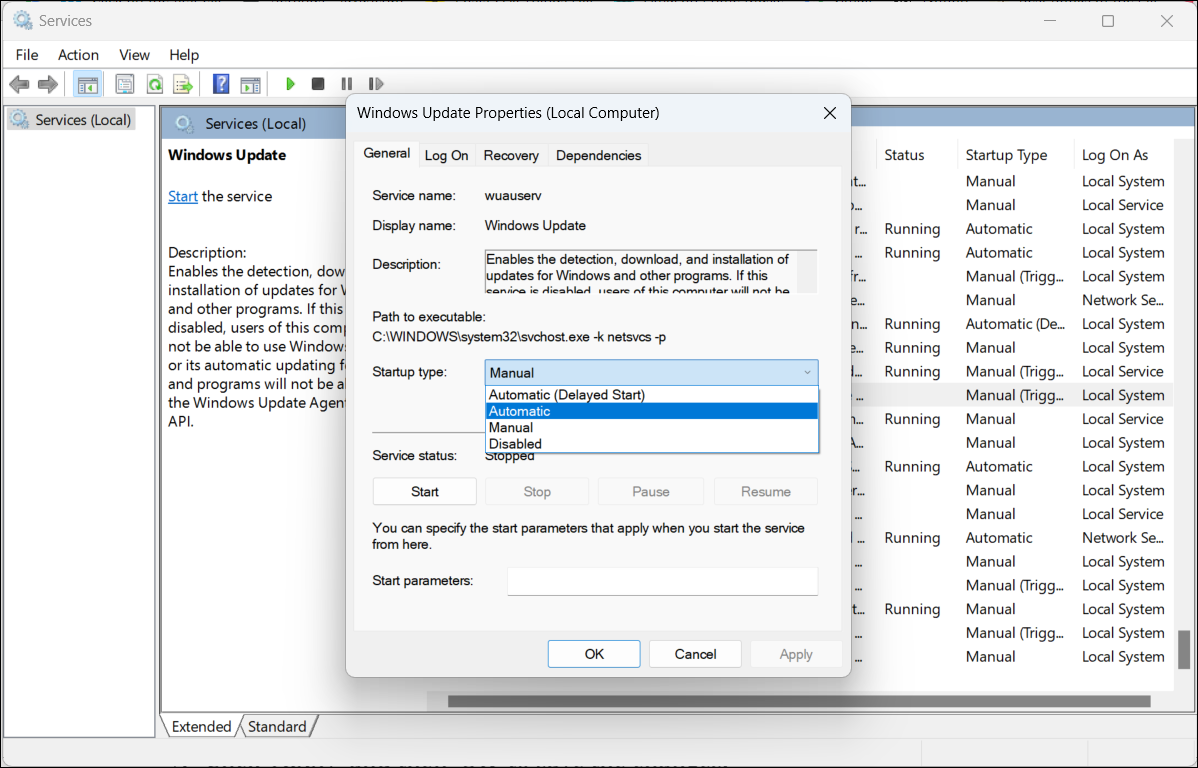Stop service with the toolbar square icon
Screen dimensions: 1198x768
point(319,84)
